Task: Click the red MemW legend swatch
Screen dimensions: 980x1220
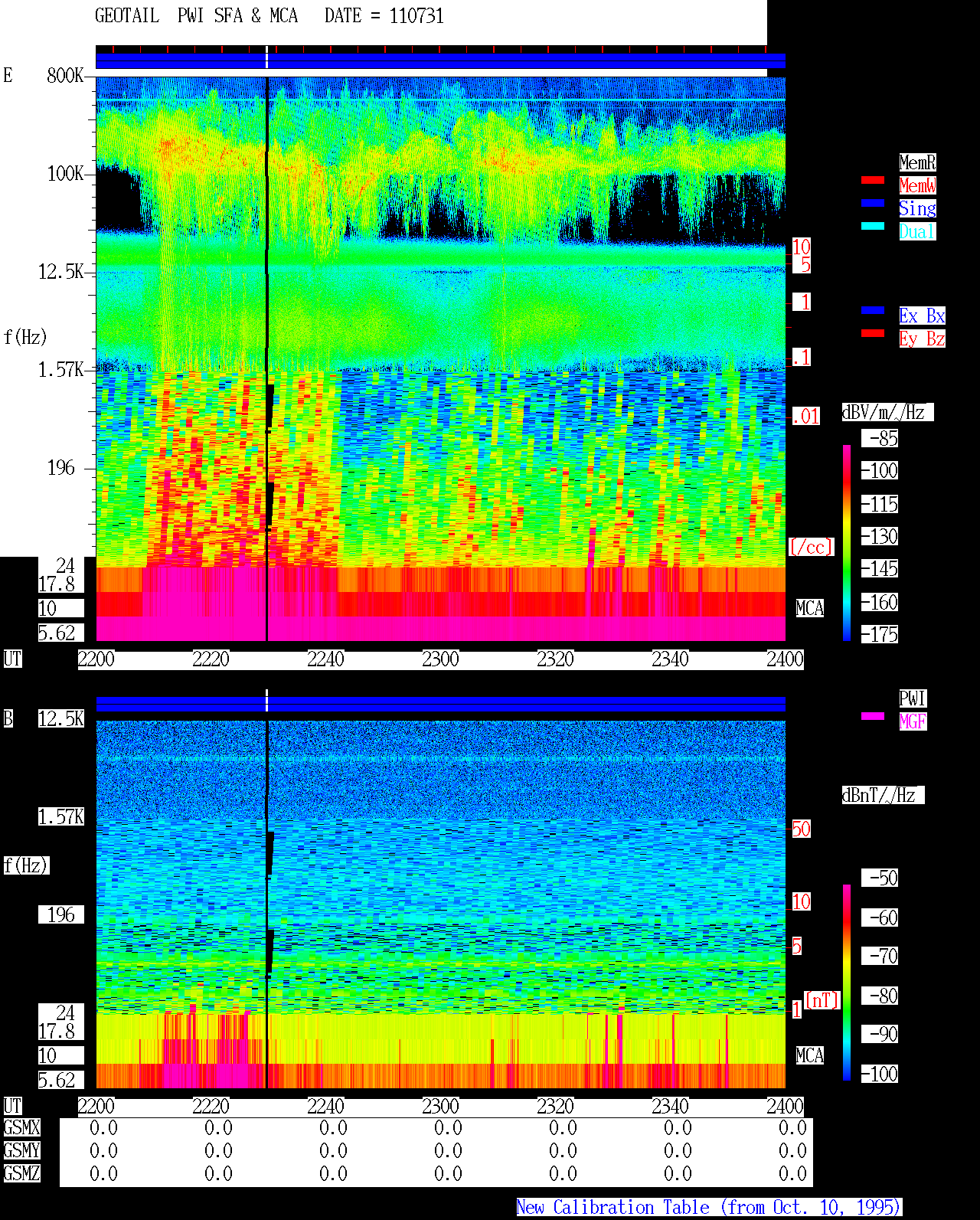Action: (x=873, y=180)
